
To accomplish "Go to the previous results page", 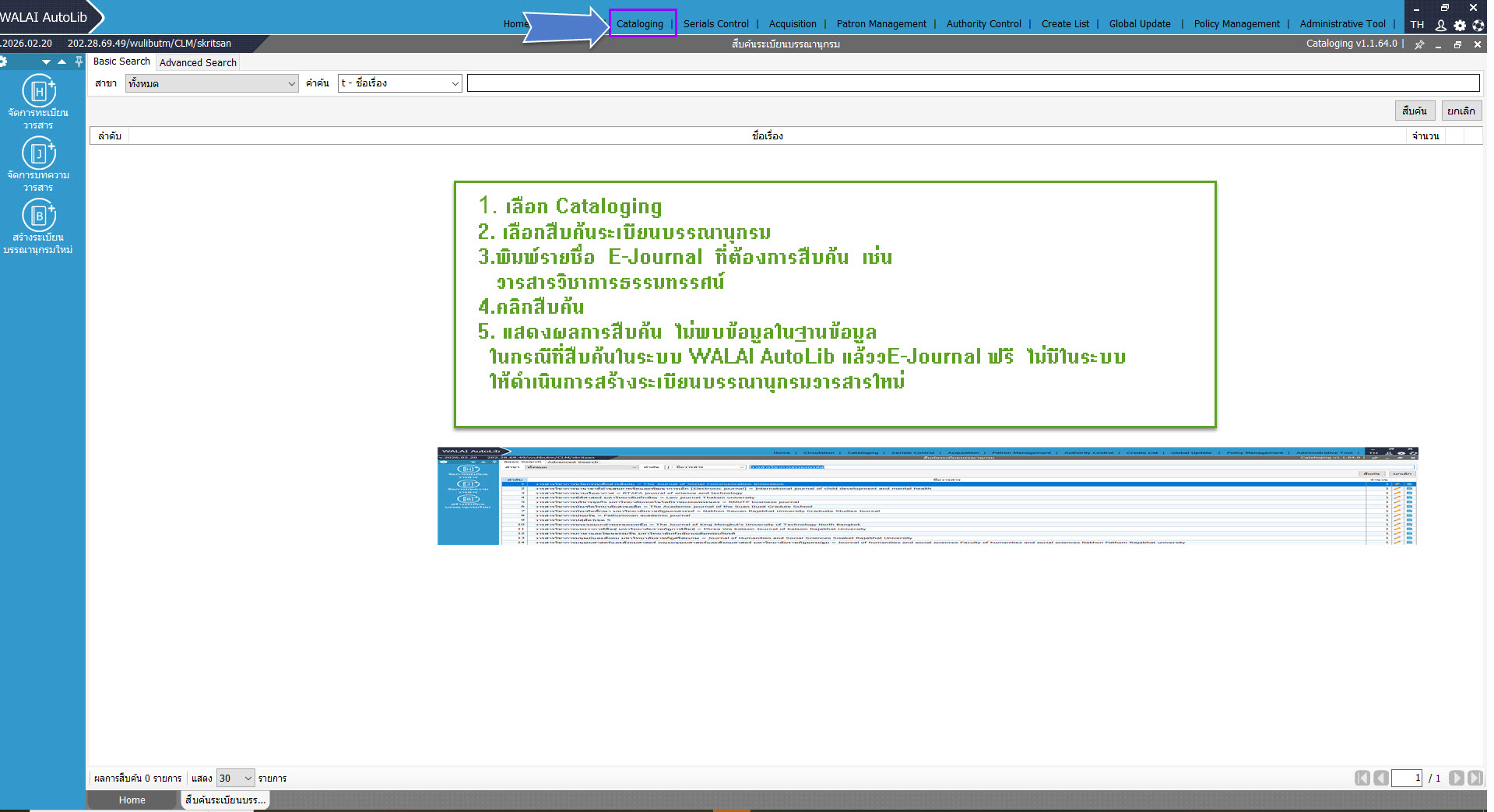I will [1381, 778].
